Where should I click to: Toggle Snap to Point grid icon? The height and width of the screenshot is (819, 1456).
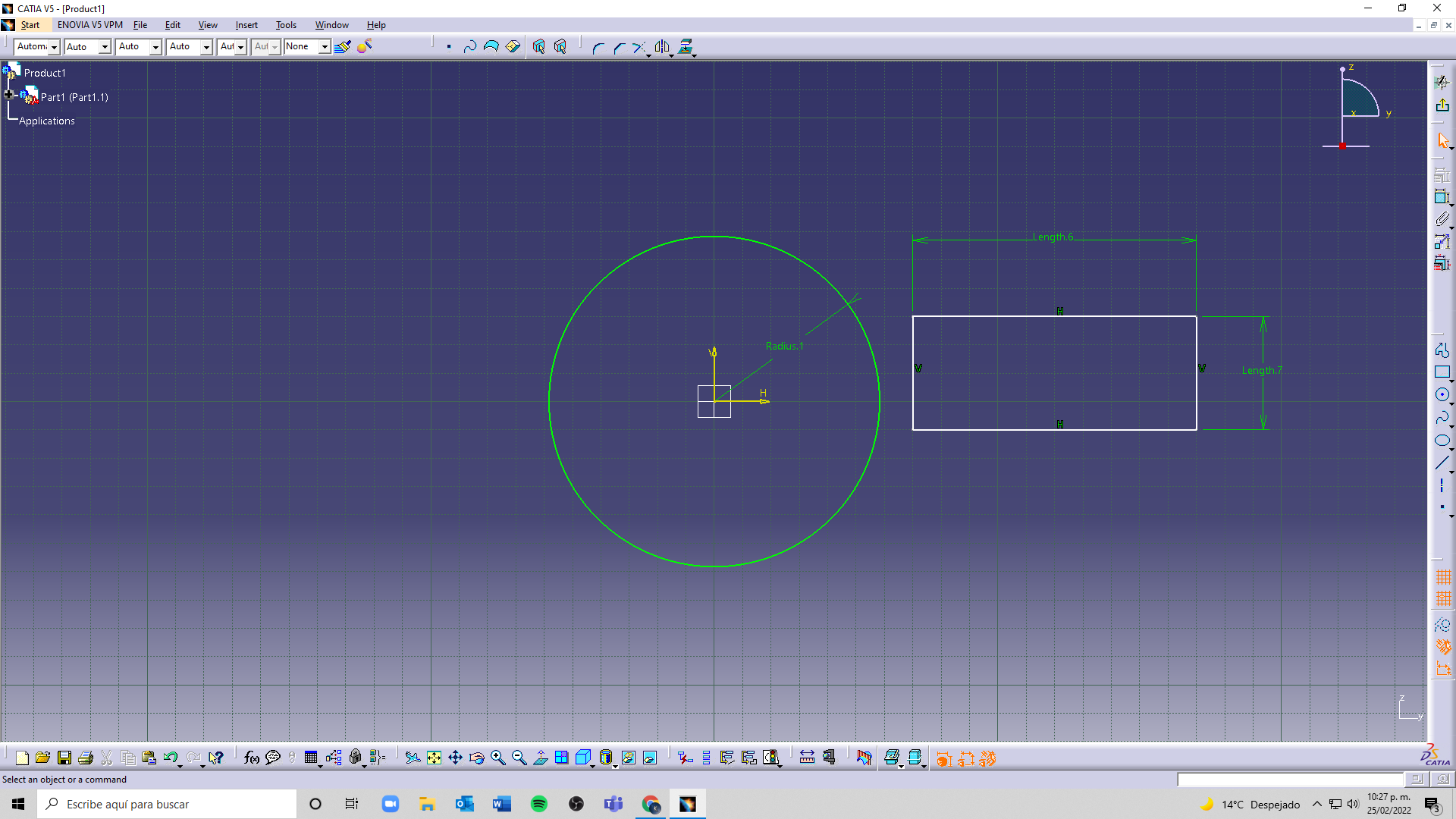[1443, 599]
